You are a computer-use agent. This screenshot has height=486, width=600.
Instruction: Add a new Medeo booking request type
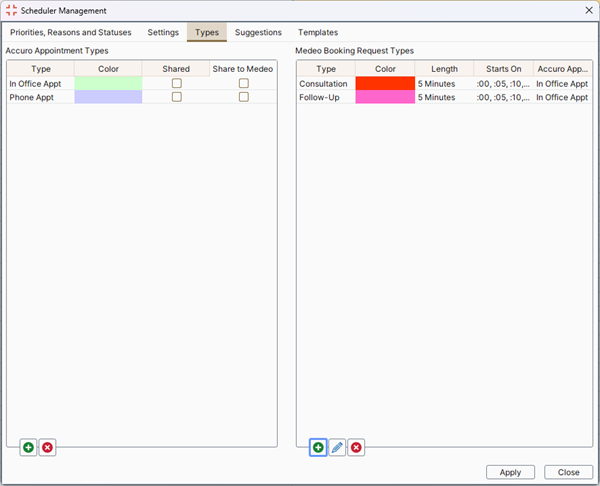point(318,447)
